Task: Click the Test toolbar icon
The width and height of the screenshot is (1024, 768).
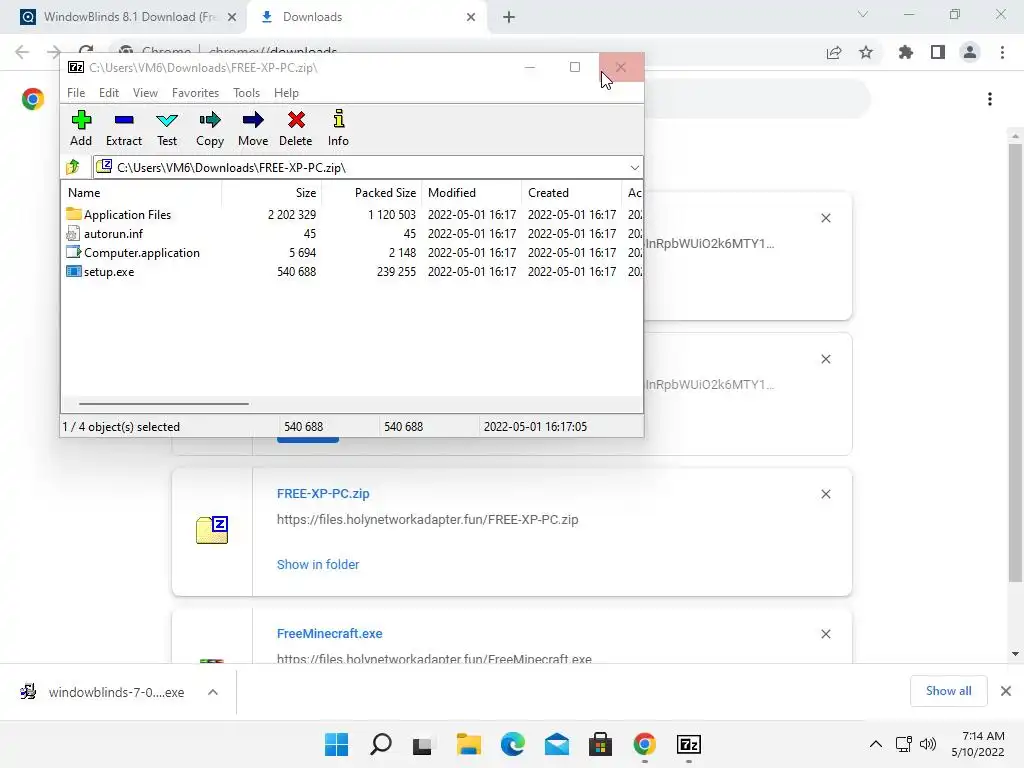Action: click(167, 128)
